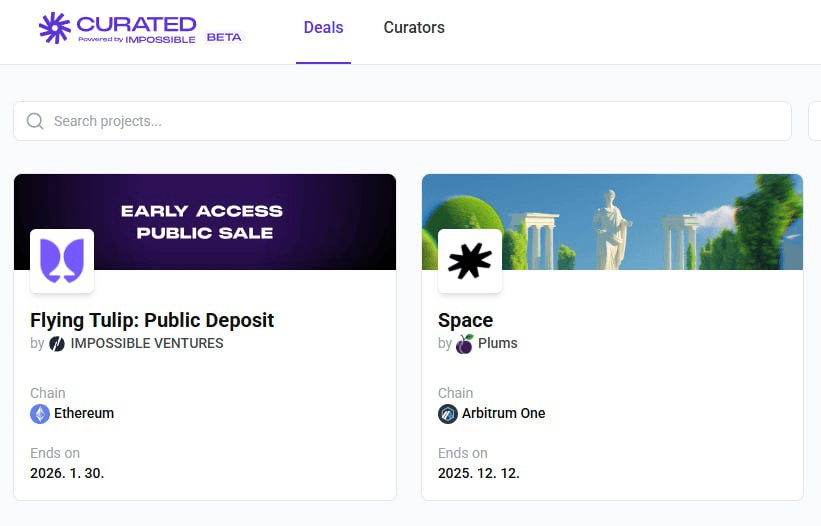Image resolution: width=821 pixels, height=526 pixels.
Task: Click the Arbitrum One chain icon
Action: coord(448,414)
